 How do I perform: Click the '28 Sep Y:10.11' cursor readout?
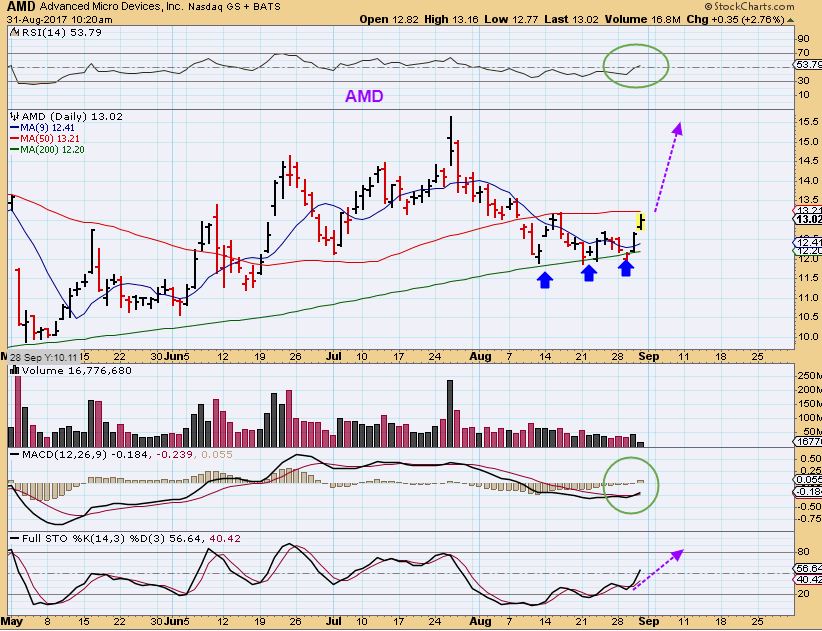pyautogui.click(x=44, y=357)
